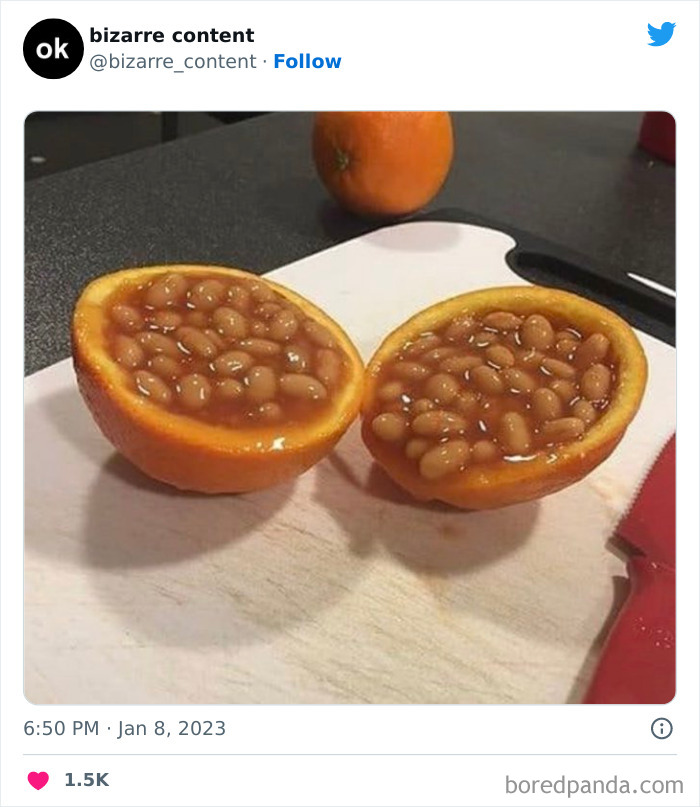Click the @bizarre_content handle

tap(173, 61)
